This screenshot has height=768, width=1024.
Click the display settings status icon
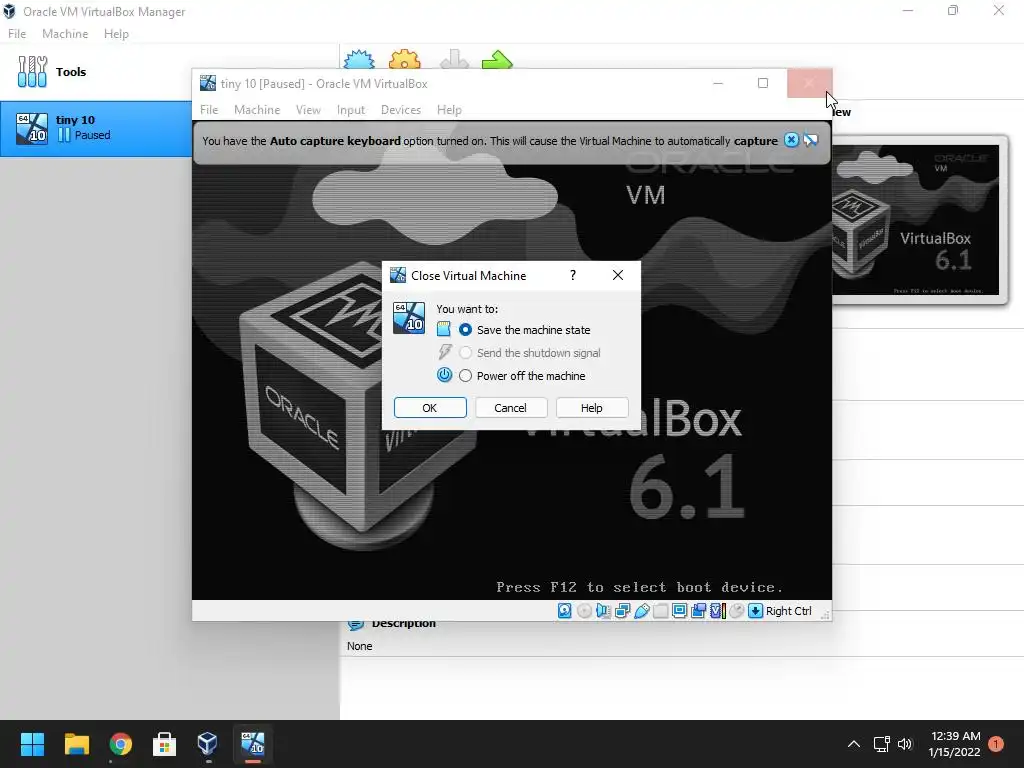(679, 611)
